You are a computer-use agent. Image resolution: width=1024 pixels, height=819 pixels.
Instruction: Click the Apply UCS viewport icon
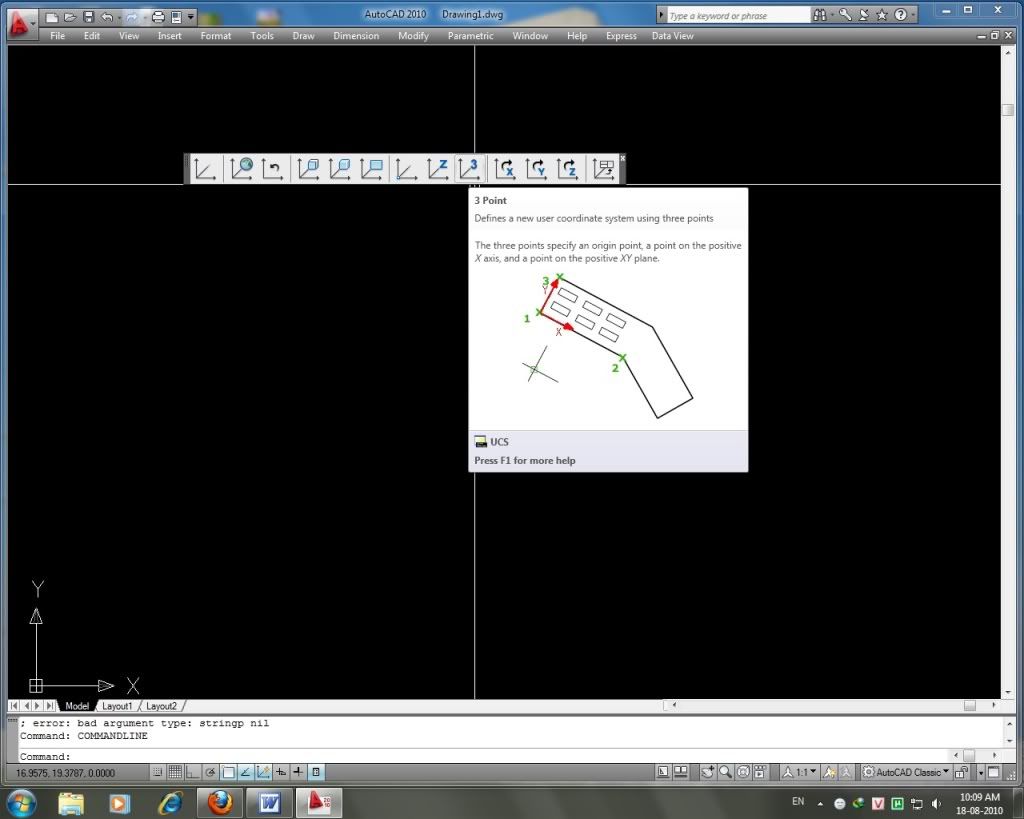click(x=603, y=169)
